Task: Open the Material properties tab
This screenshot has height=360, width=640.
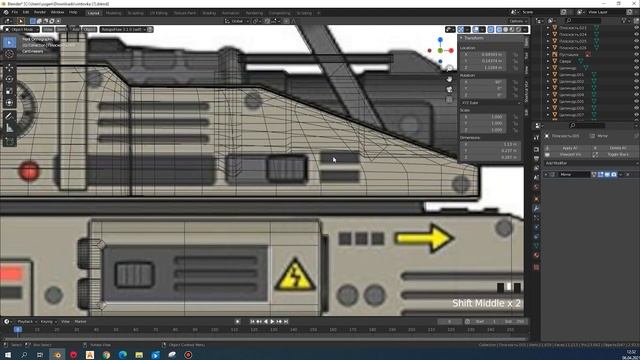Action: 536,256
